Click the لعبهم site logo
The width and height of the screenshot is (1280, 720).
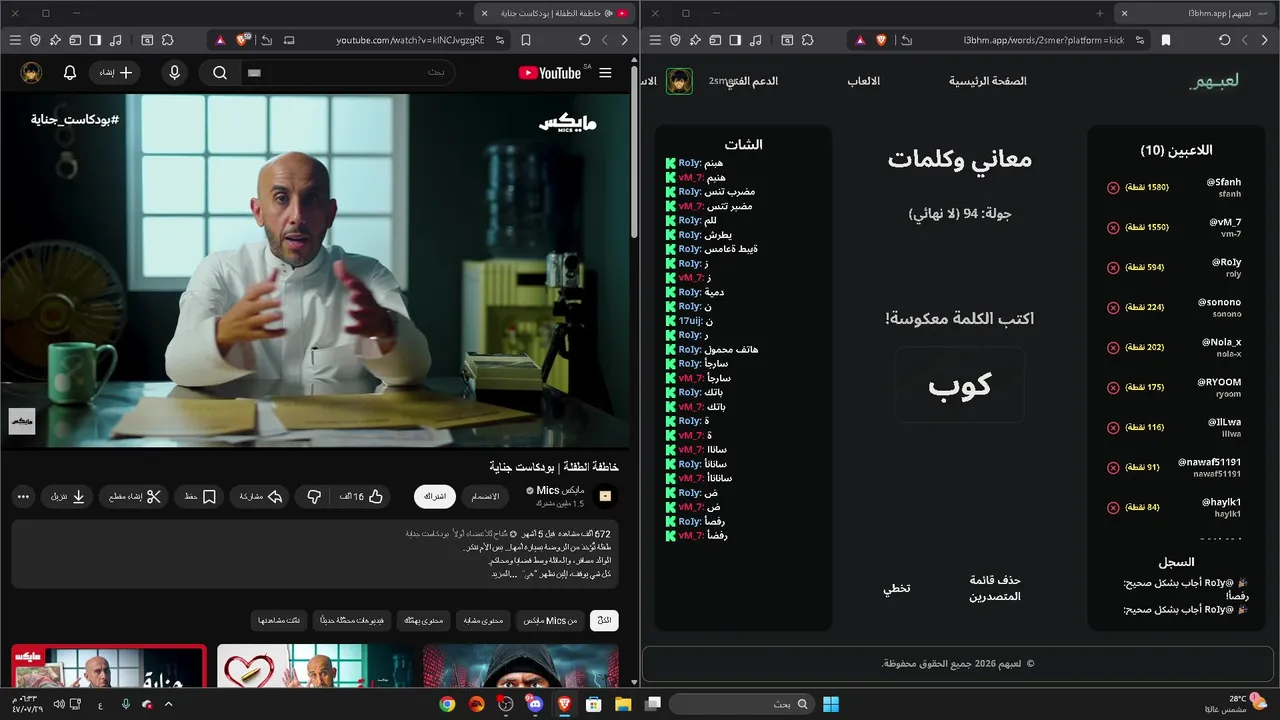[1214, 81]
